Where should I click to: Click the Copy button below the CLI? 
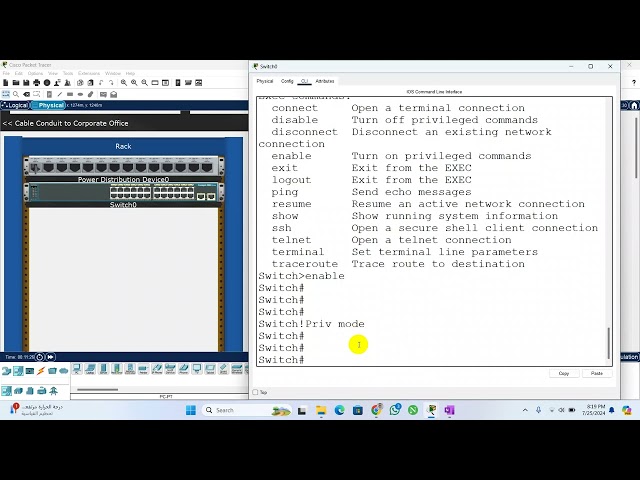pos(564,373)
